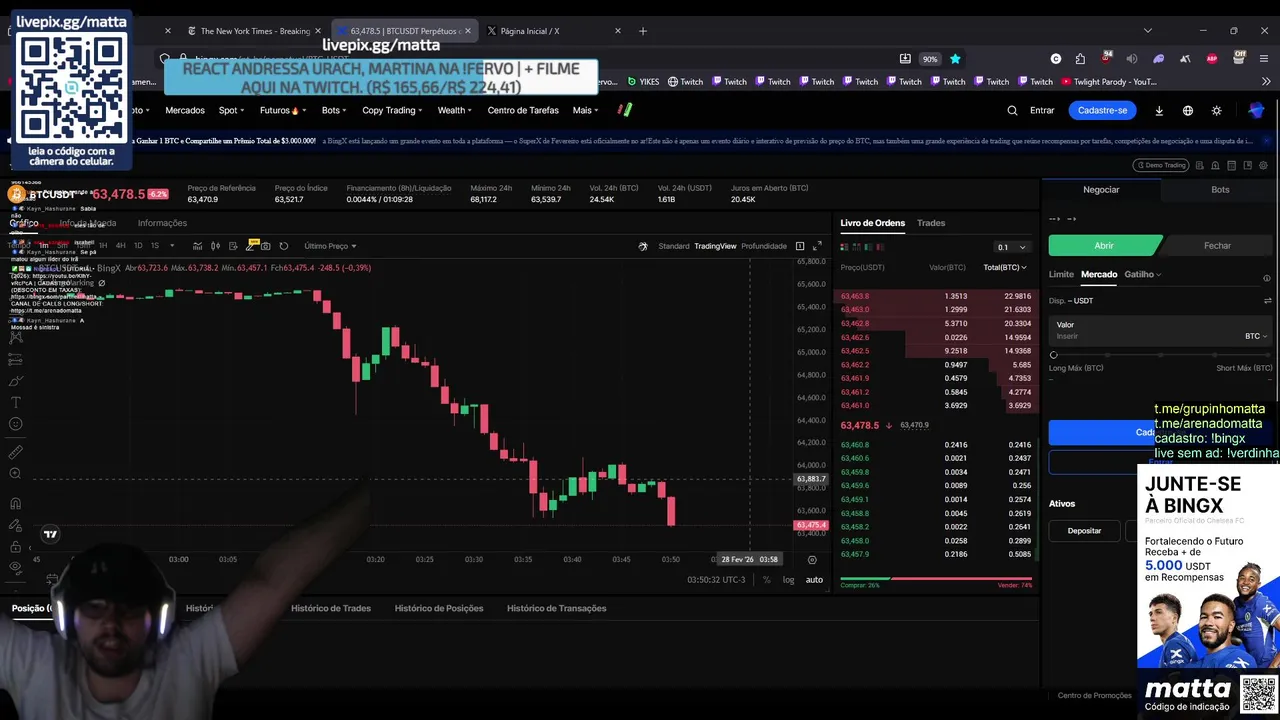Toggle the lock all drawings icon
The width and height of the screenshot is (1280, 720).
pos(16,547)
